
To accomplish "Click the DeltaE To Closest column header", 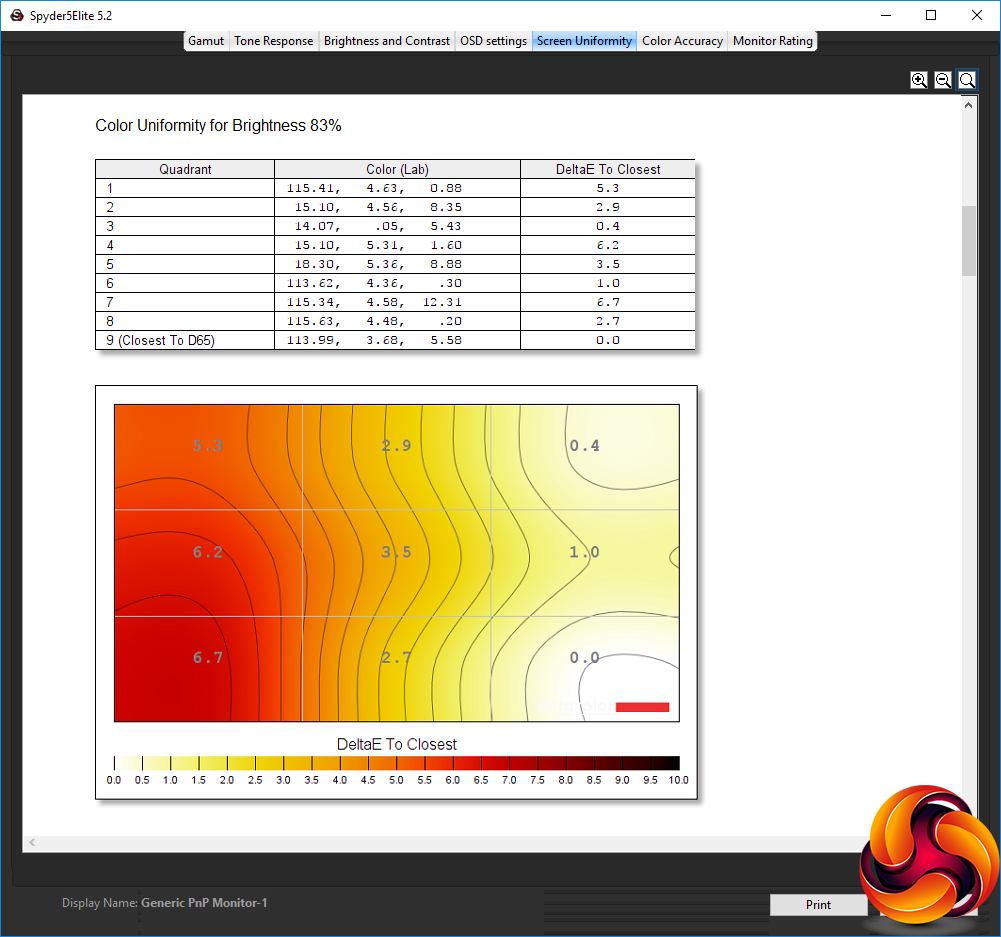I will click(608, 169).
